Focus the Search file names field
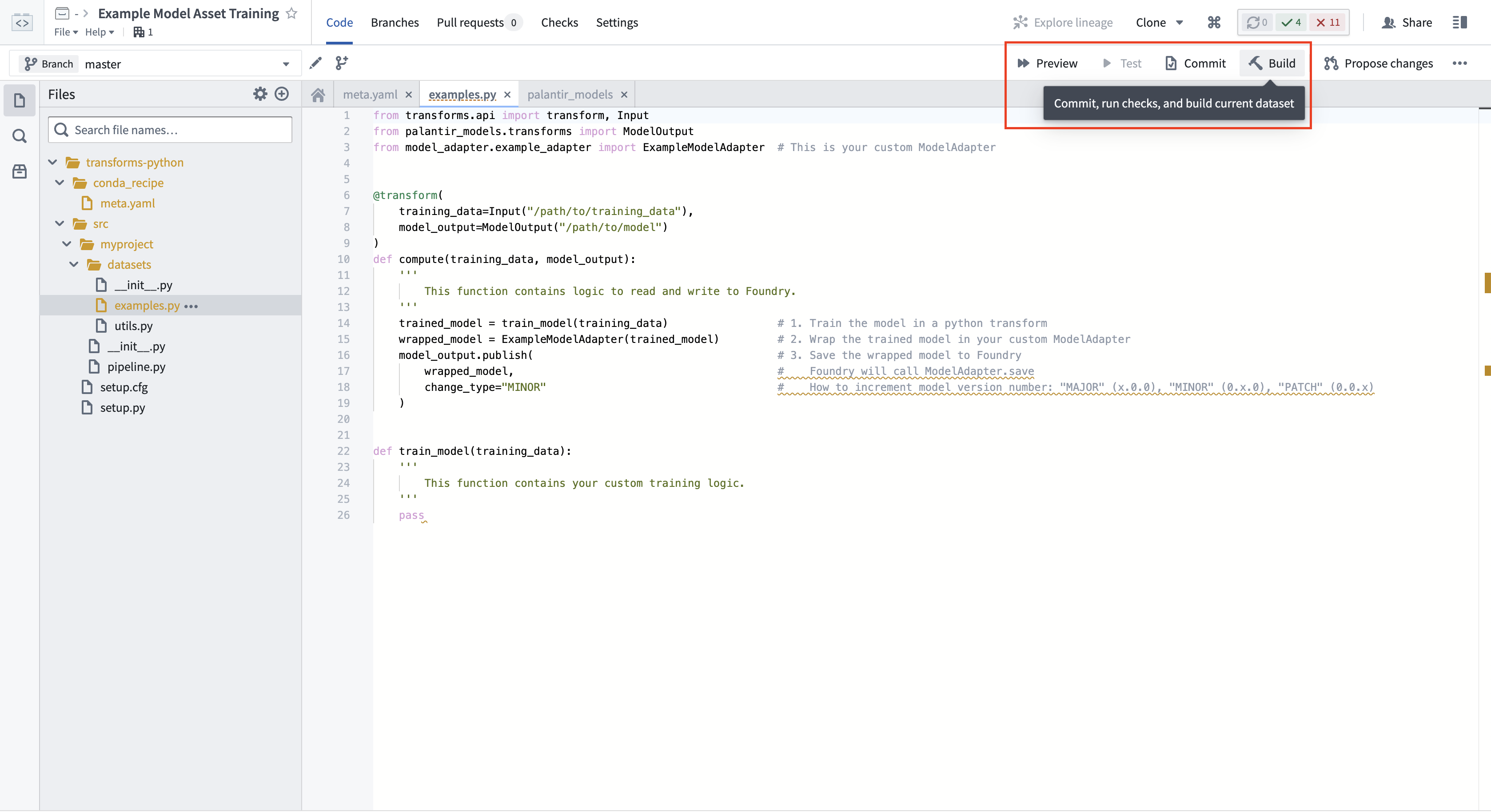 170,130
